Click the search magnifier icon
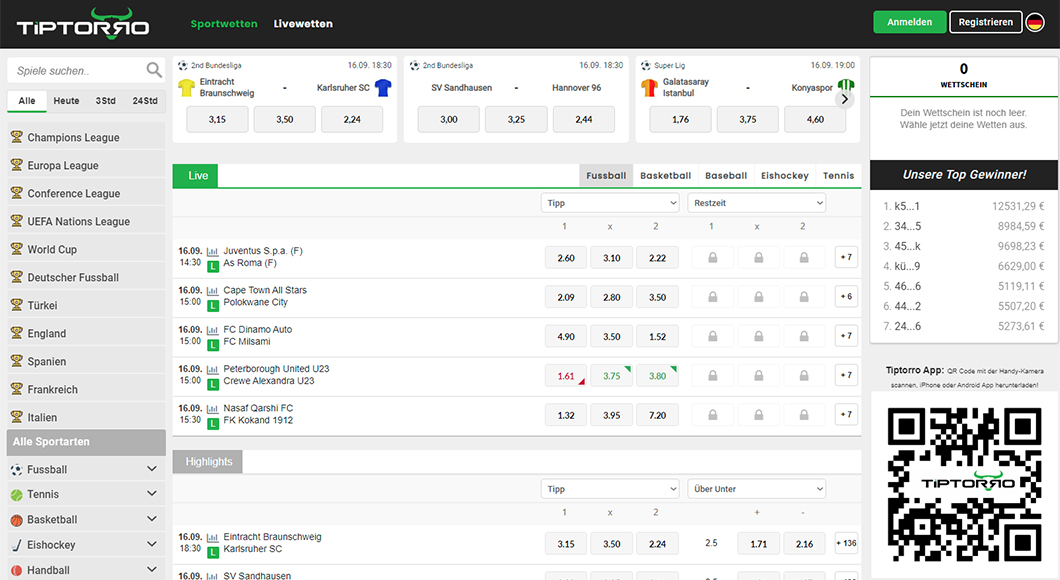This screenshot has height=580, width=1060. tap(154, 70)
